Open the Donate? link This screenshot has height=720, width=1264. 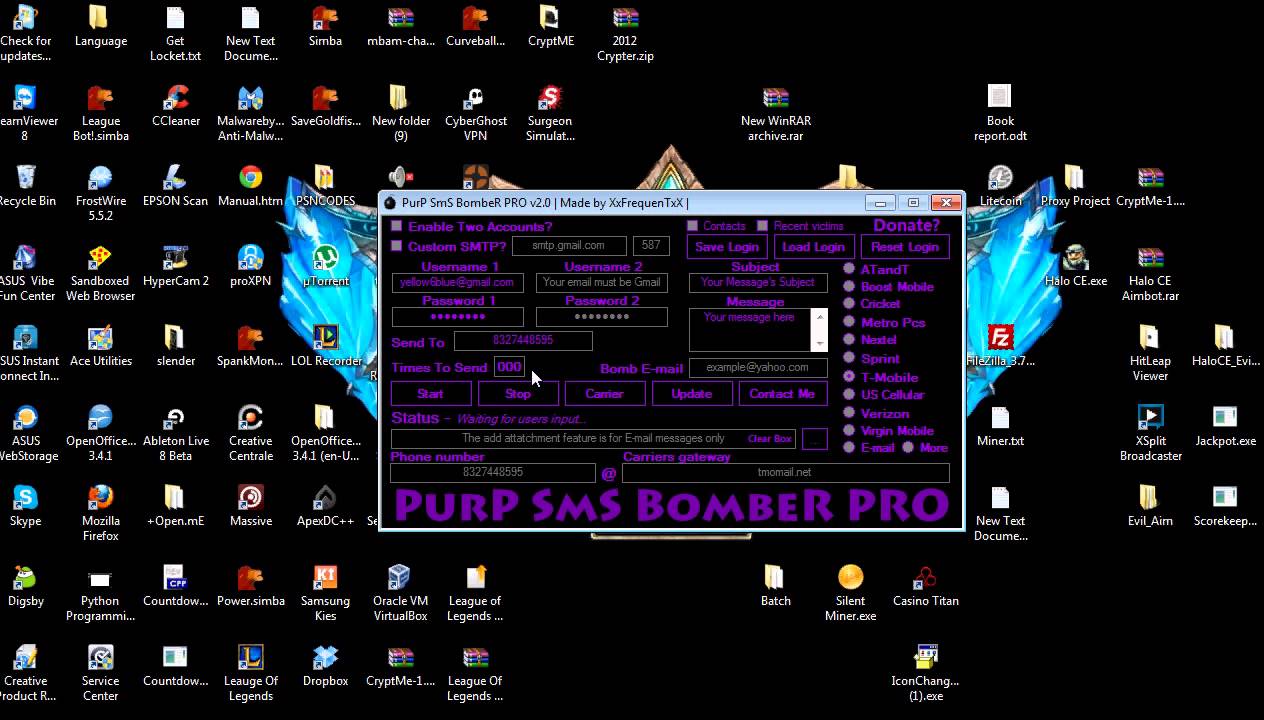[907, 225]
